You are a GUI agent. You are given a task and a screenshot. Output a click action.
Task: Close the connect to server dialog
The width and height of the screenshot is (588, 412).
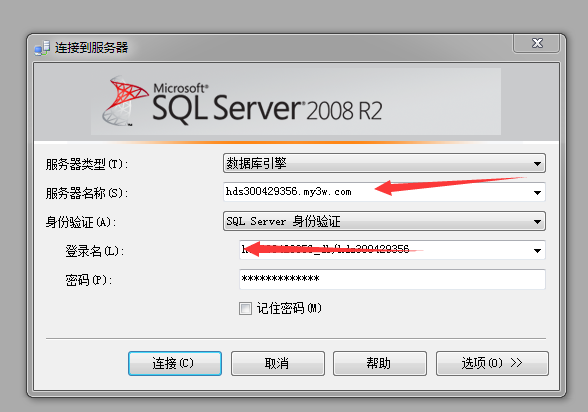[537, 43]
